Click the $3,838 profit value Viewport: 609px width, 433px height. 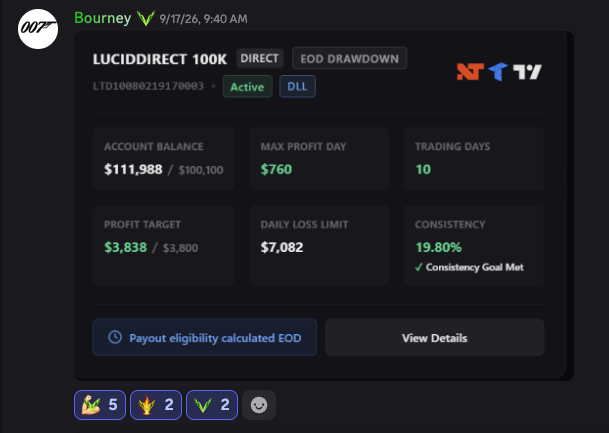125,247
